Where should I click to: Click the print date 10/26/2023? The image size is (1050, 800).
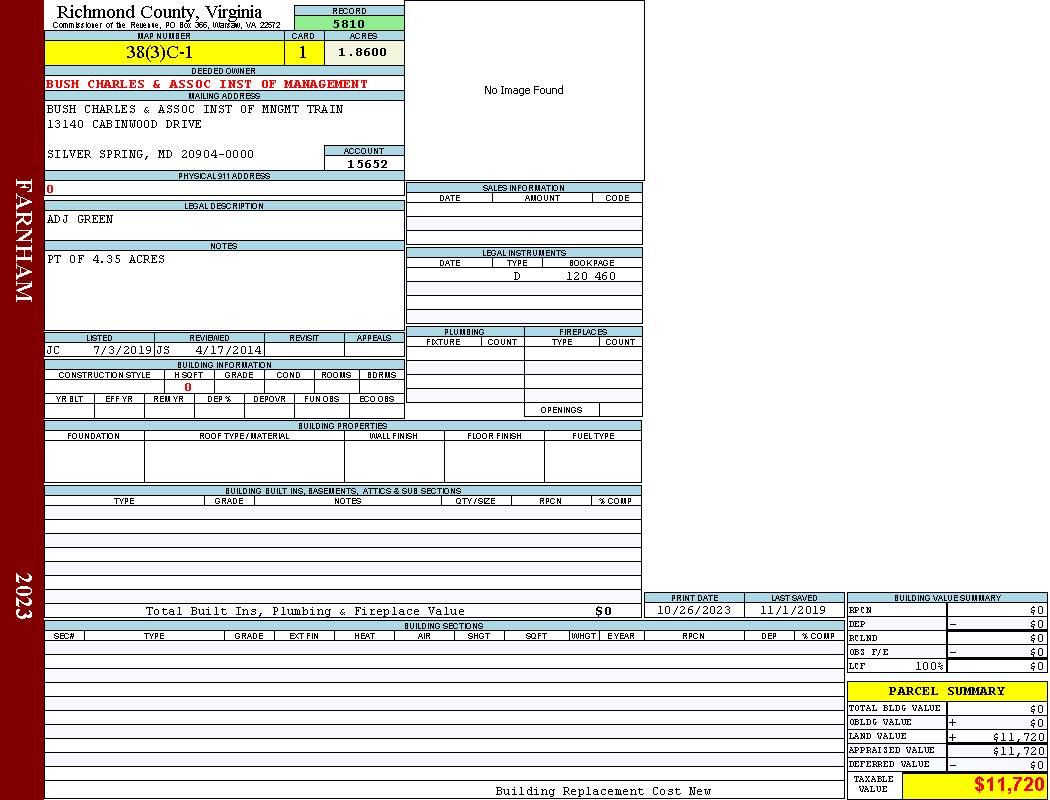click(693, 610)
